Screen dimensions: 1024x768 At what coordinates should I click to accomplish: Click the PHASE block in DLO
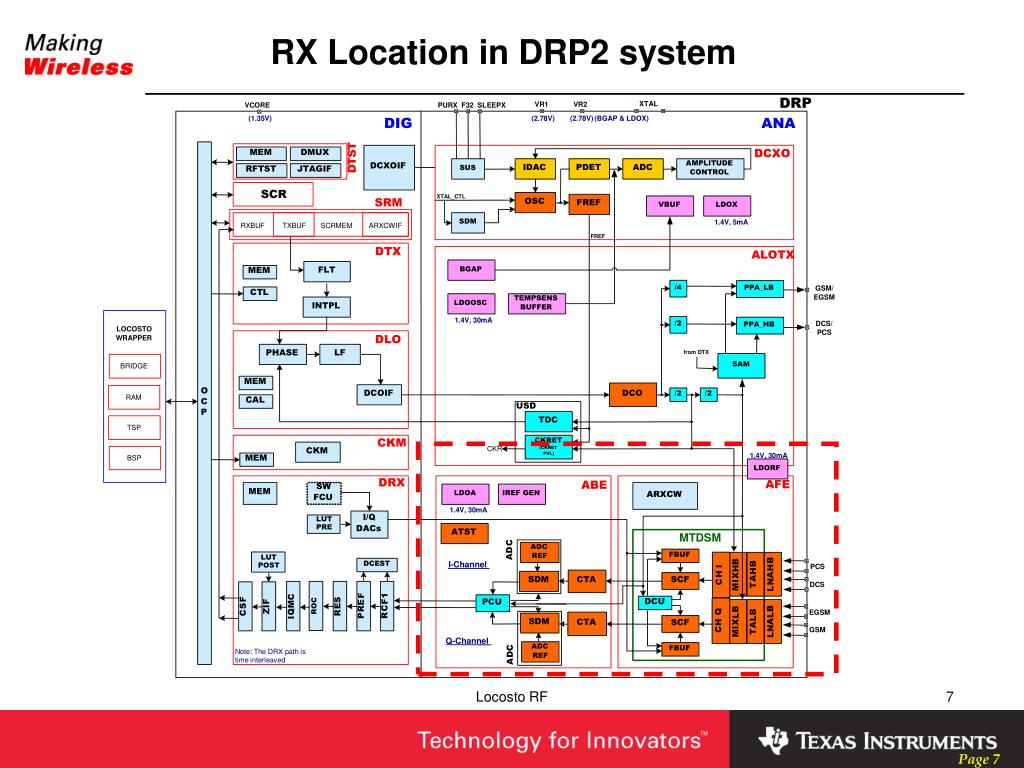(282, 353)
